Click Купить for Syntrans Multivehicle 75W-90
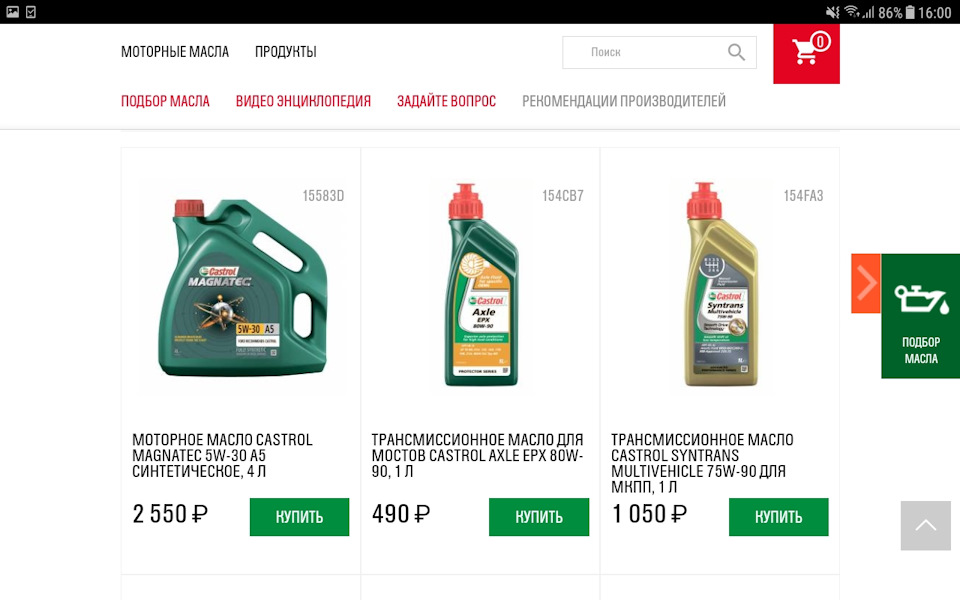This screenshot has width=960, height=600. pyautogui.click(x=779, y=517)
